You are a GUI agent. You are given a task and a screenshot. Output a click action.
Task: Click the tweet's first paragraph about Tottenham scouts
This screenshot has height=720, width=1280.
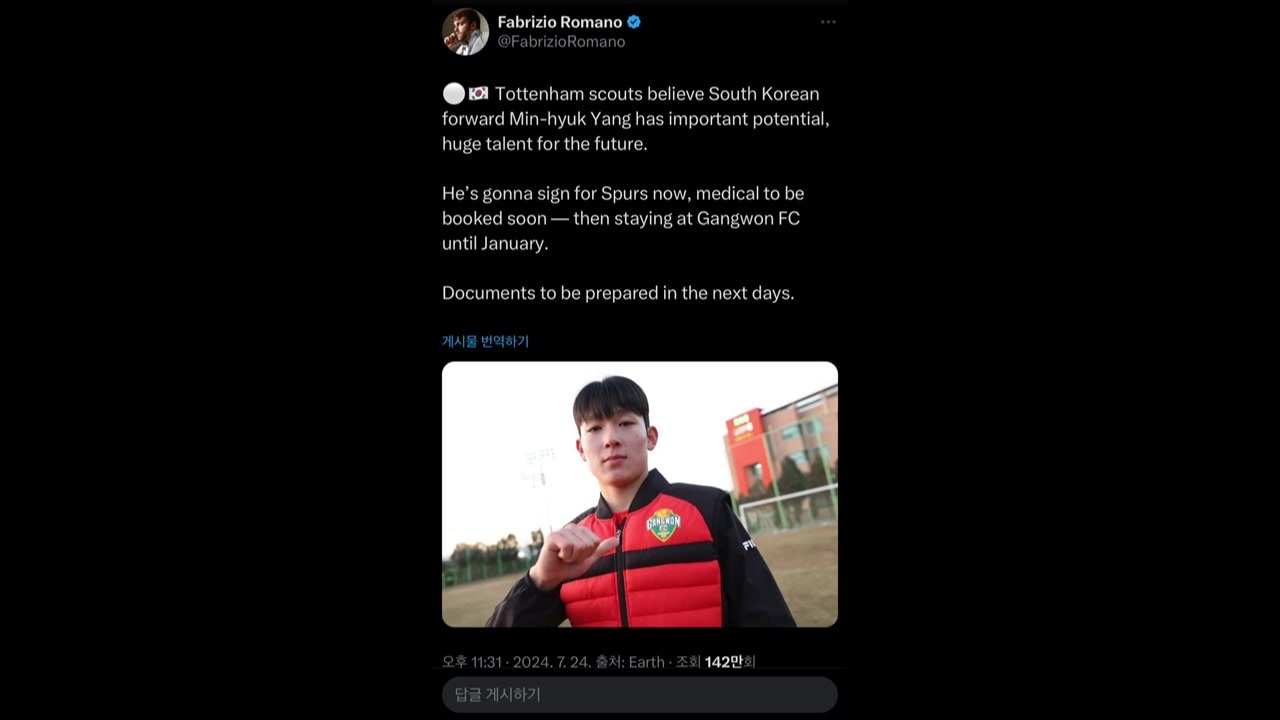click(635, 119)
